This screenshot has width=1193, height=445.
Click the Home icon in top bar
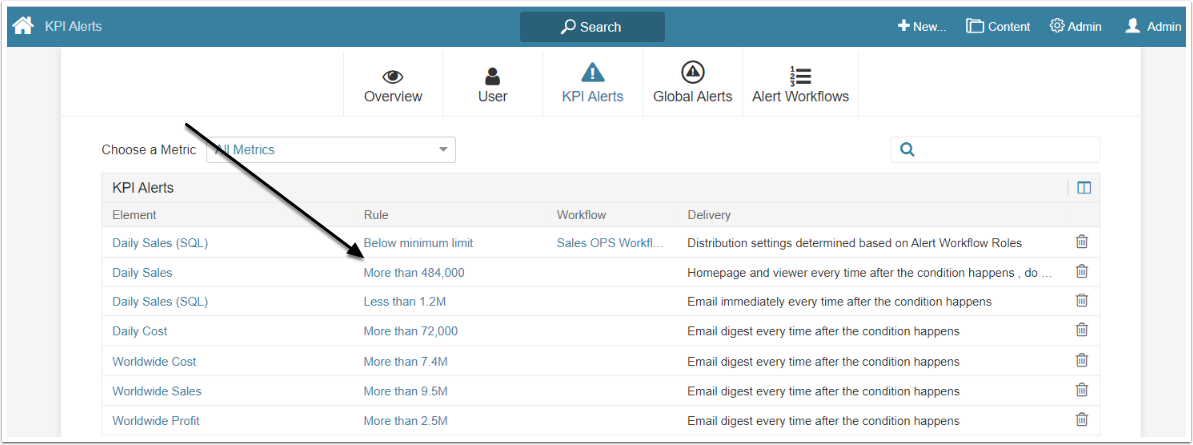click(x=23, y=26)
